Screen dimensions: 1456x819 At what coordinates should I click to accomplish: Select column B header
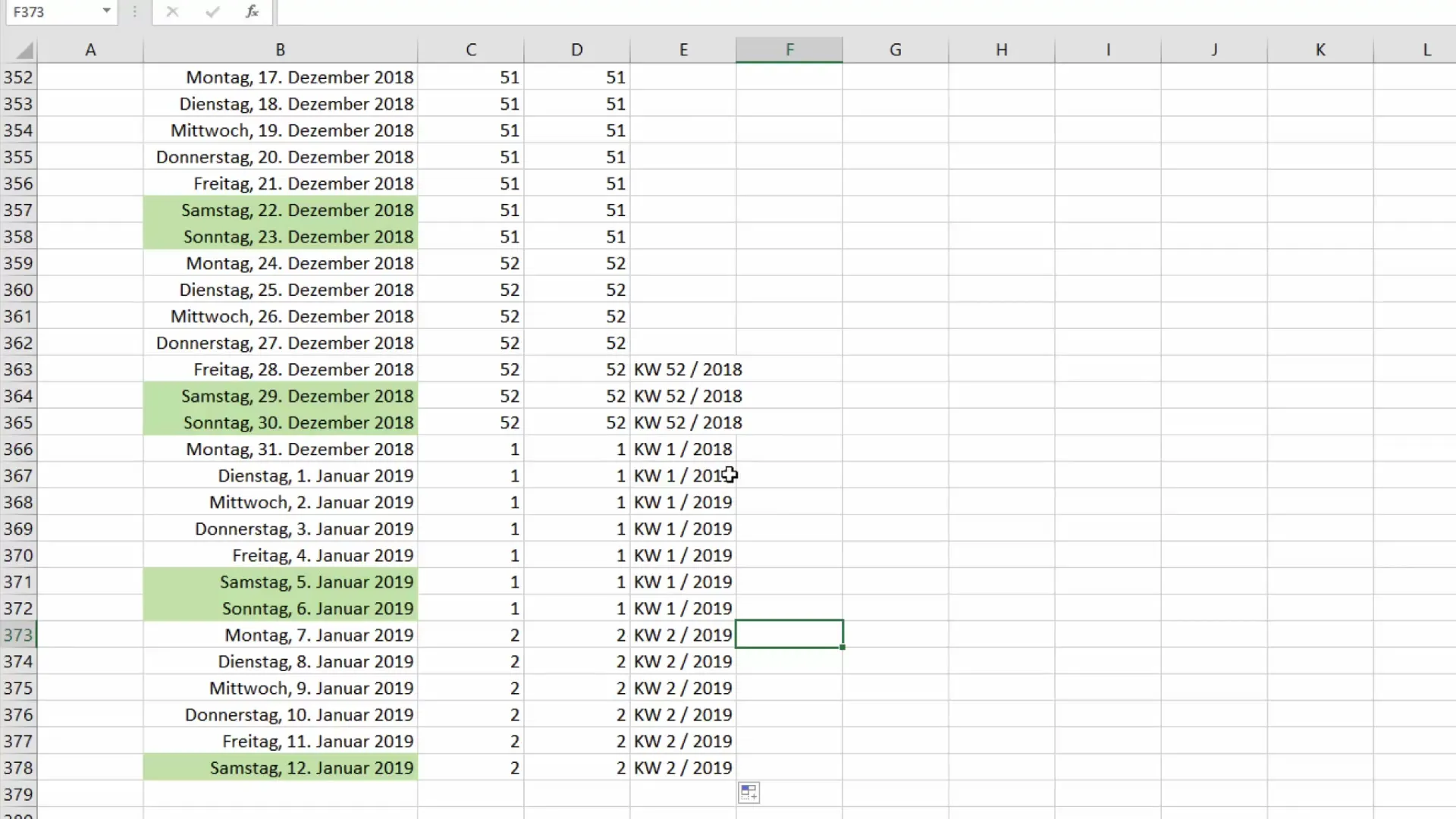(x=281, y=50)
